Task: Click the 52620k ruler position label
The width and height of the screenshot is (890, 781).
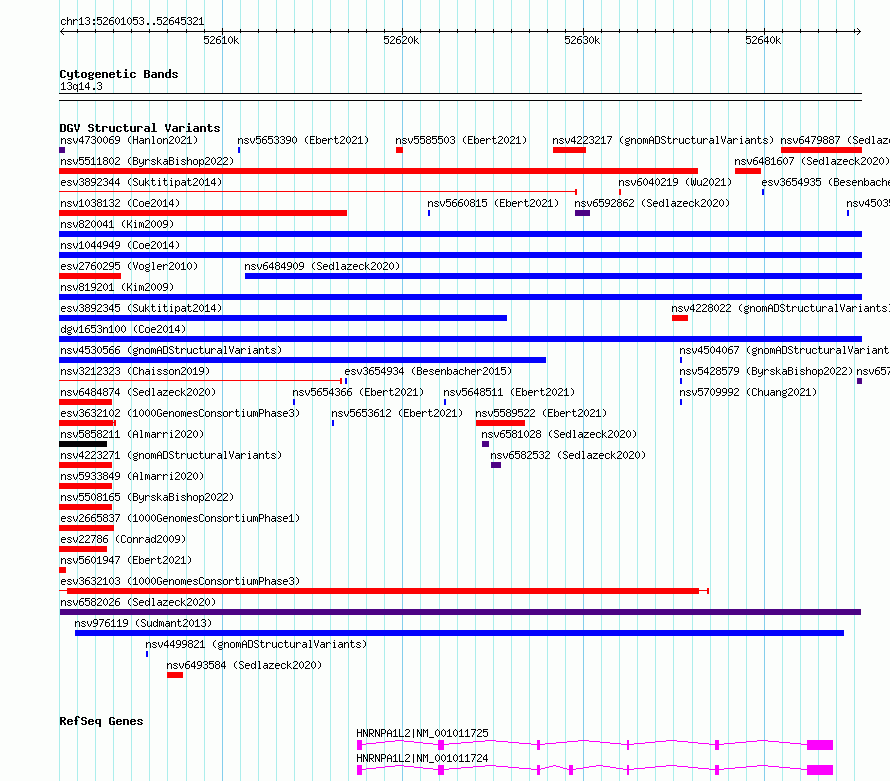Action: pos(401,40)
